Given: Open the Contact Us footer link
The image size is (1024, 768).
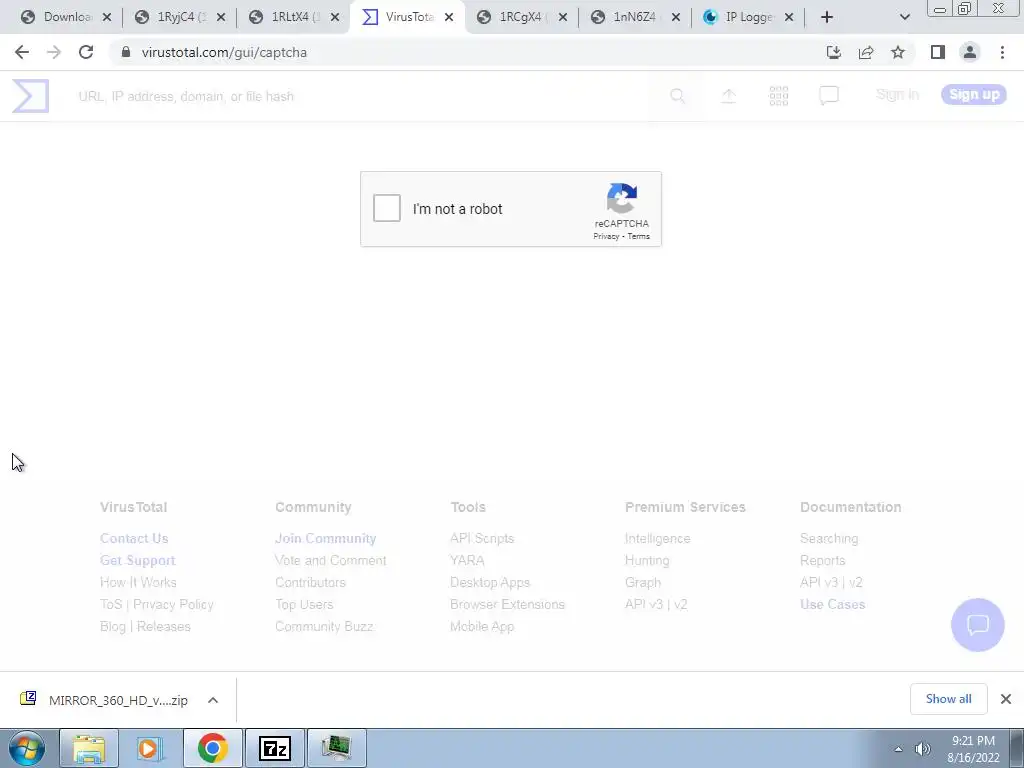Looking at the screenshot, I should click(x=134, y=538).
